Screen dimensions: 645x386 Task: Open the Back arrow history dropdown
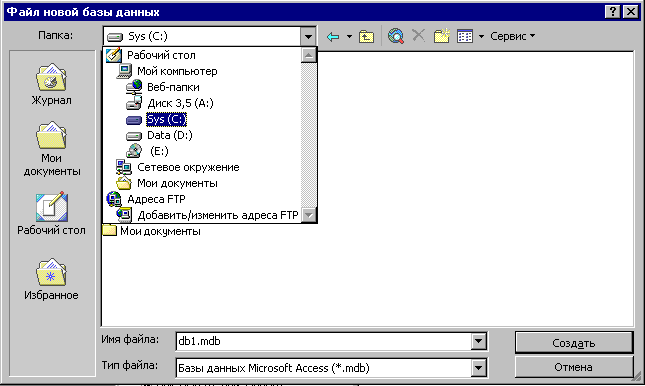click(x=349, y=37)
